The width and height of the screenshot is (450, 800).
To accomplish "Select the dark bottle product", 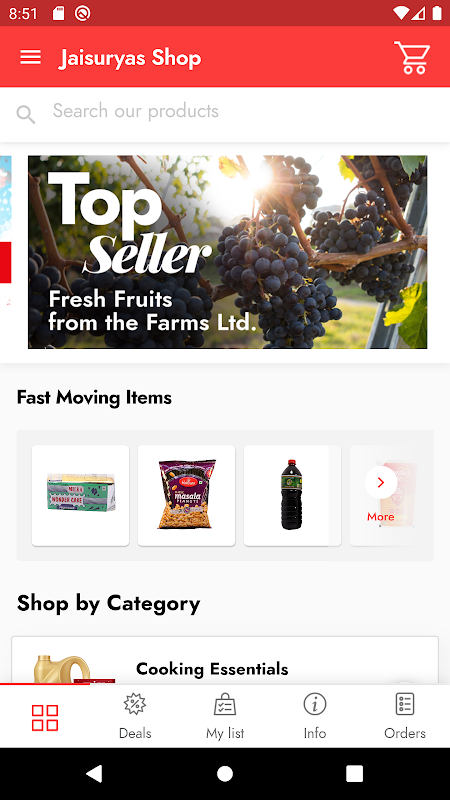I will pyautogui.click(x=292, y=495).
